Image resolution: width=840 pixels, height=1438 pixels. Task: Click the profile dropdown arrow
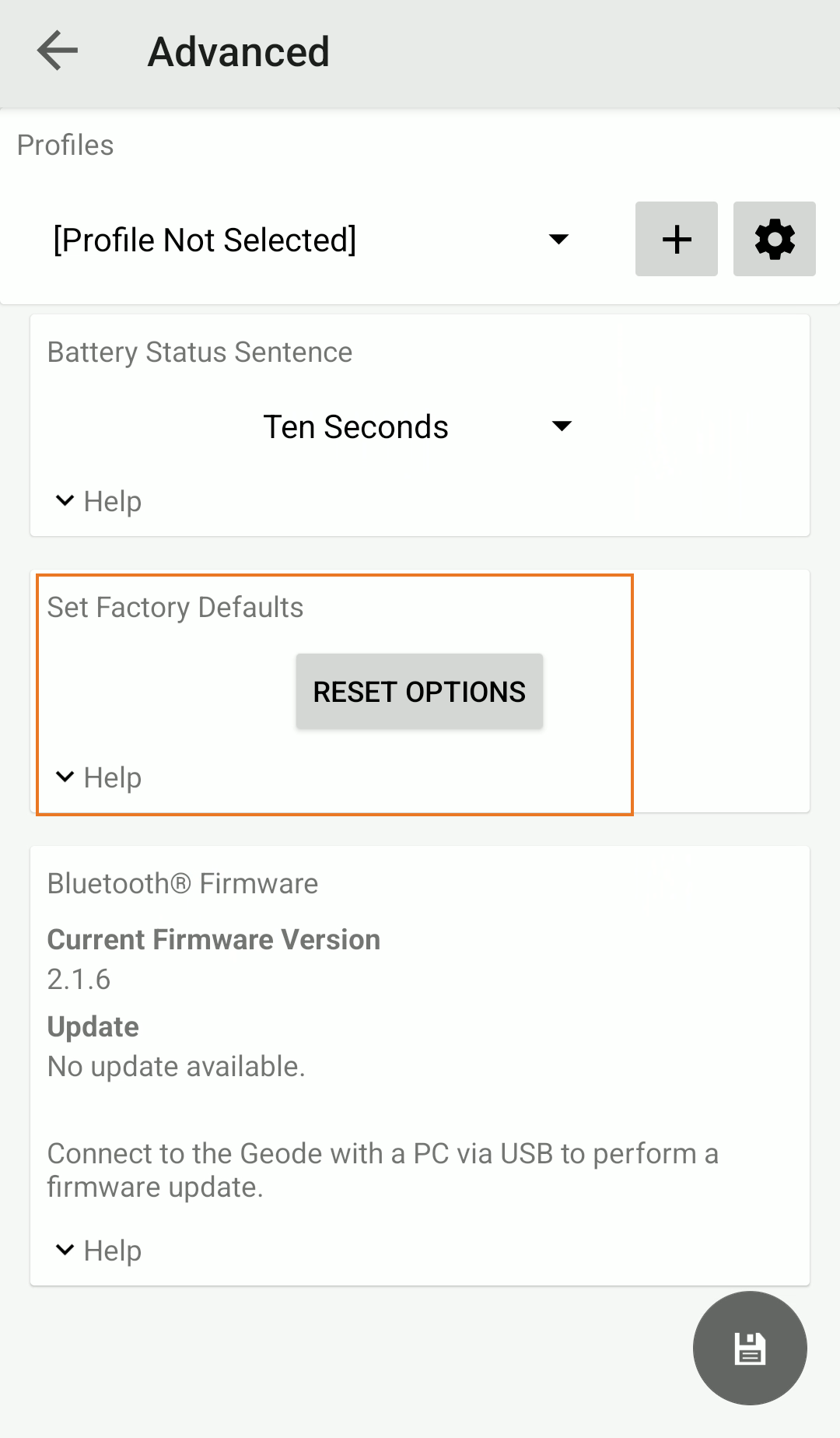(558, 239)
